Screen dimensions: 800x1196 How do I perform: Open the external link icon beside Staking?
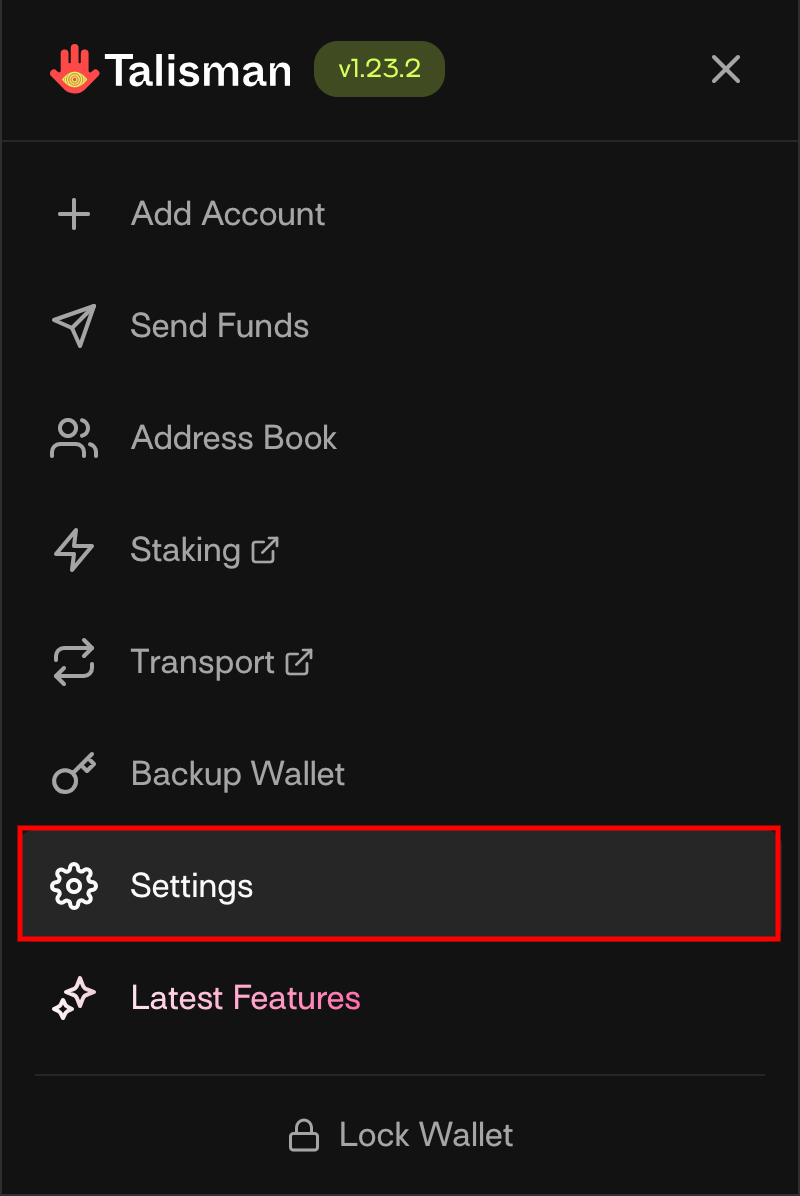pos(265,549)
